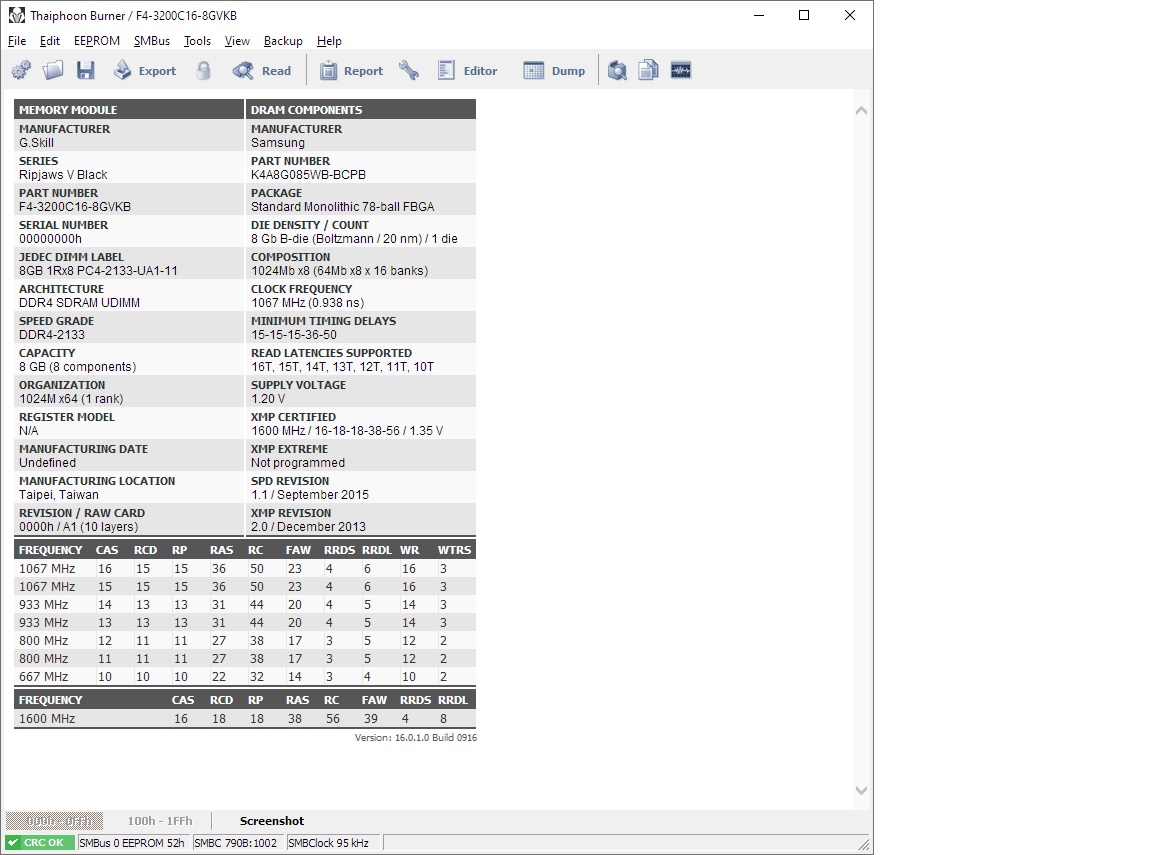Click the SMBus 0 EEPROM 52h status
Image resolution: width=1152 pixels, height=855 pixels.
[x=132, y=843]
